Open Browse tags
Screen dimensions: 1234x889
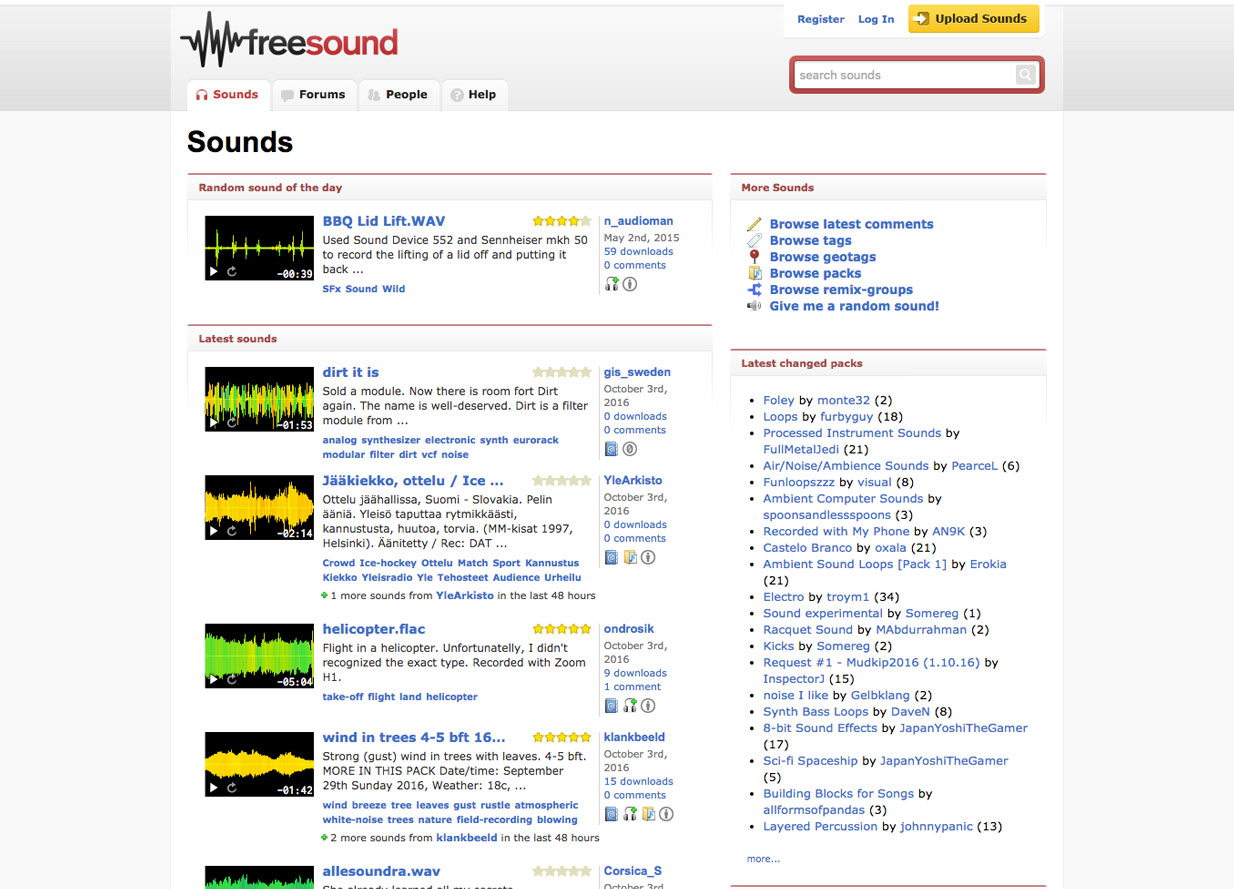[810, 241]
